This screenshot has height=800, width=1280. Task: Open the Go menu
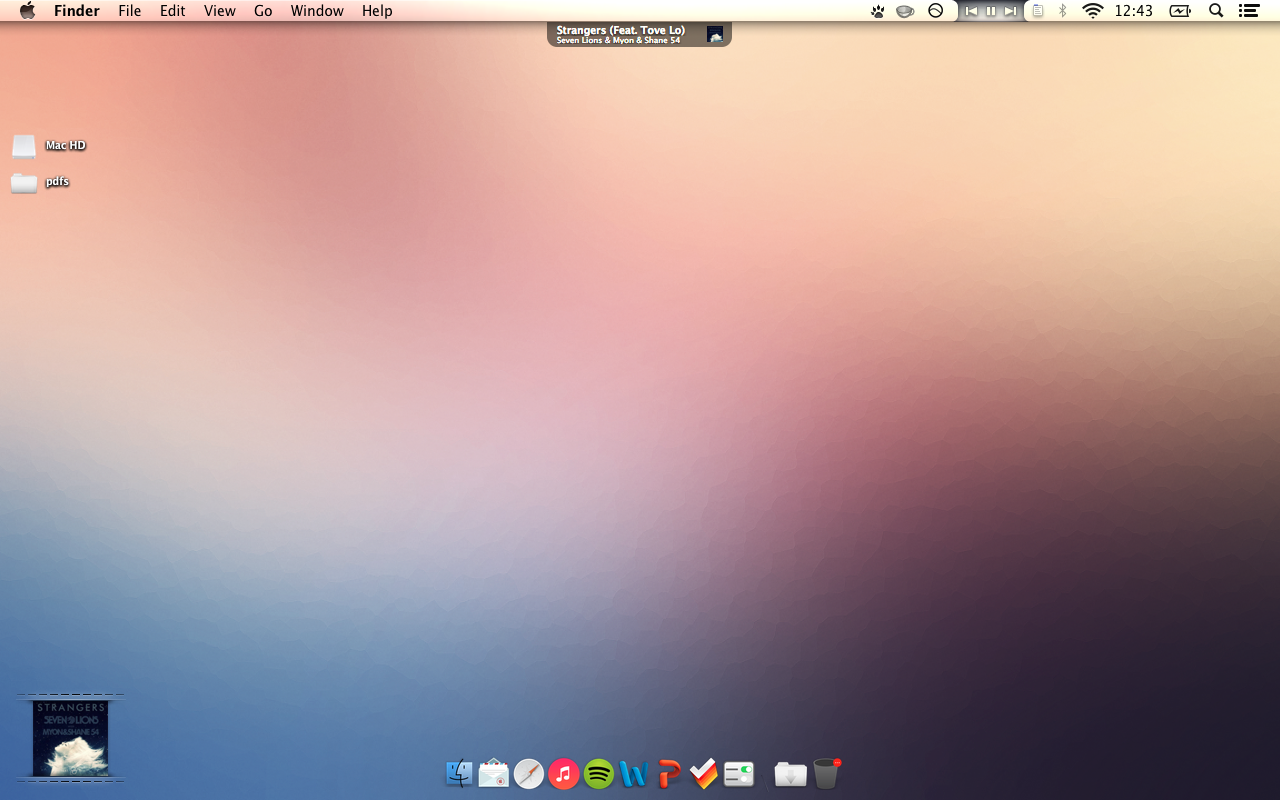point(263,11)
